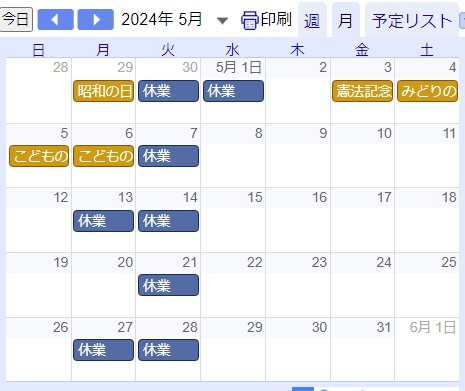Viewport: 465px width, 391px height.
Task: Switch to the 予定リスト tab
Action: [412, 21]
